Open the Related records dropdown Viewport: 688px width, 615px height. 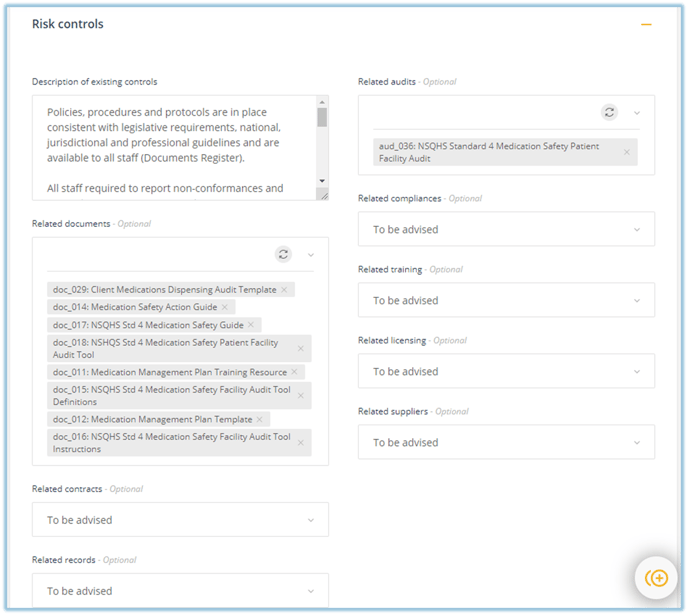click(180, 590)
